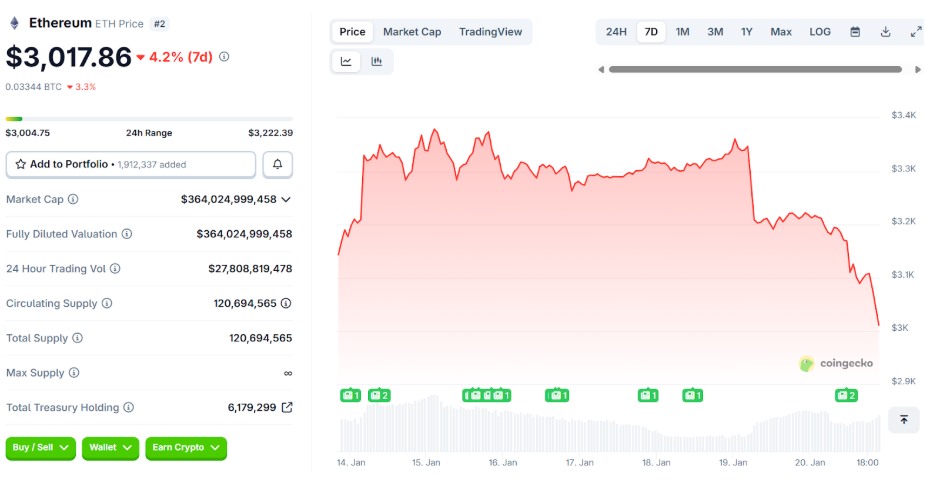Open the Earn Crypto dropdown
The image size is (925, 486).
click(x=186, y=448)
